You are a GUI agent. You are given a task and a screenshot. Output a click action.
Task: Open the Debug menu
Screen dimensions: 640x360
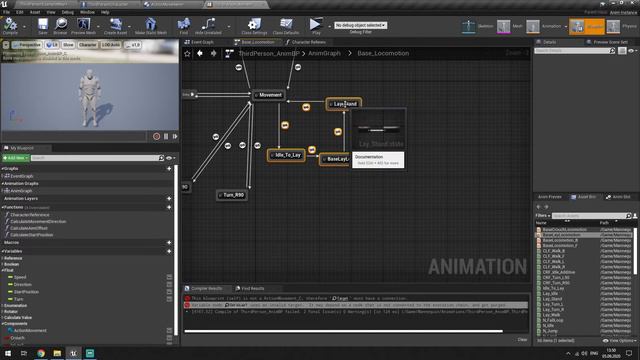click(x=68, y=12)
